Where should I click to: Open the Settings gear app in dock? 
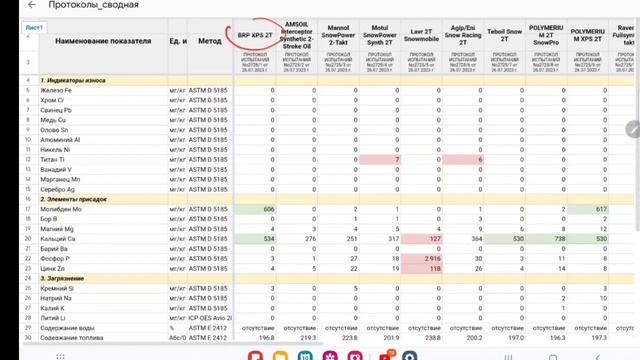coord(409,356)
